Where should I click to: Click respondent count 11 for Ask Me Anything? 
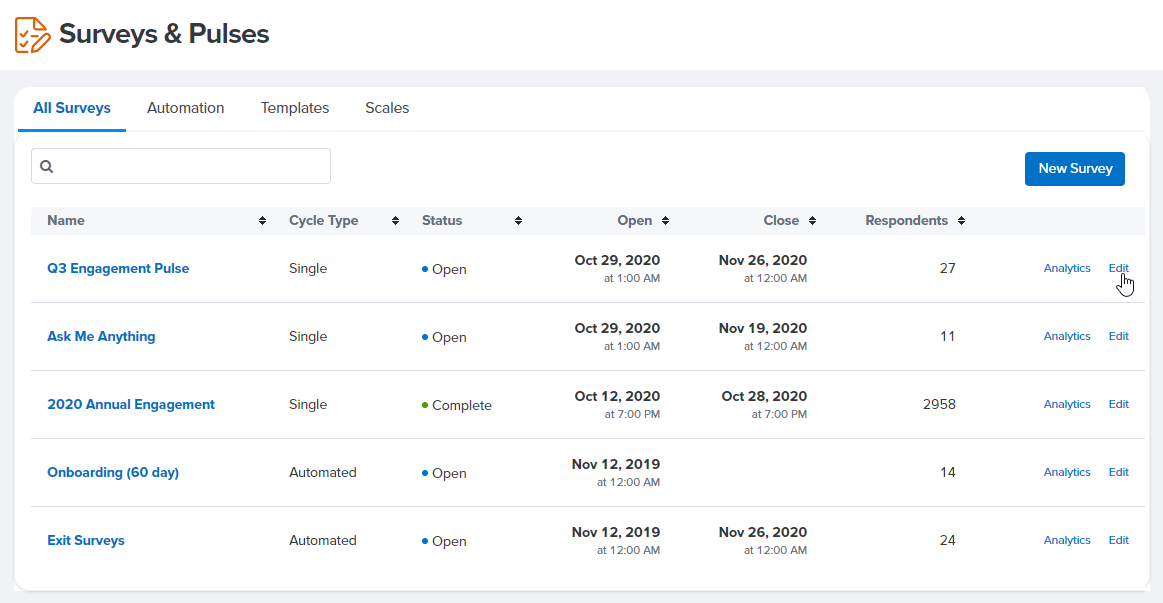coord(948,336)
